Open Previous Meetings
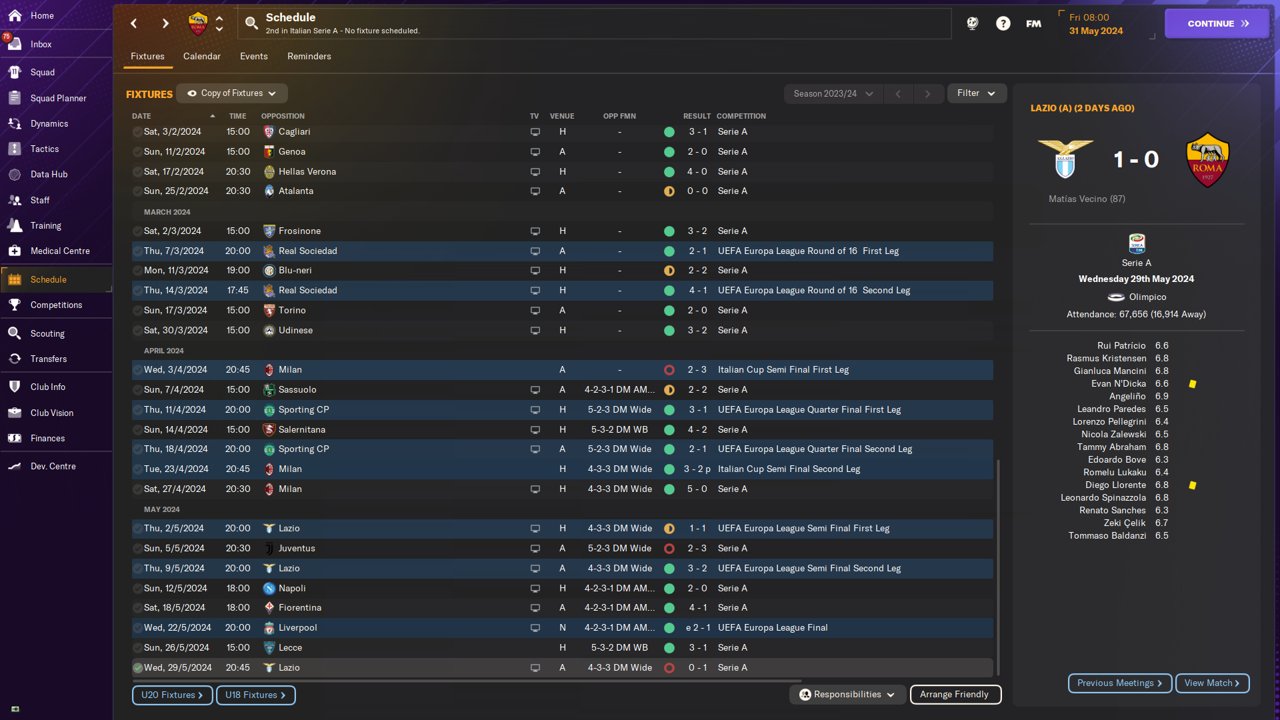1280x720 pixels. tap(1120, 683)
